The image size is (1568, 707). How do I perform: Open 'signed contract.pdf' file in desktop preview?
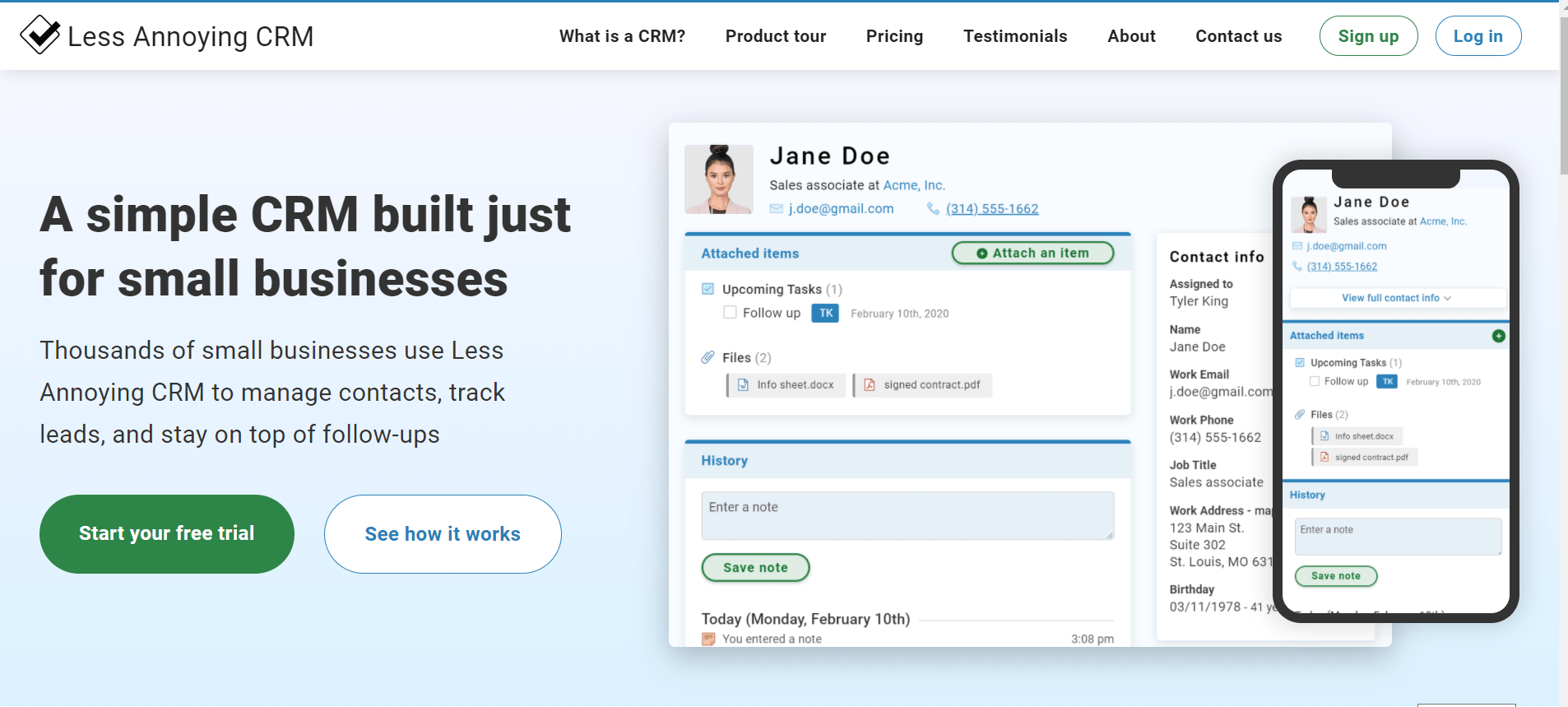tap(923, 385)
